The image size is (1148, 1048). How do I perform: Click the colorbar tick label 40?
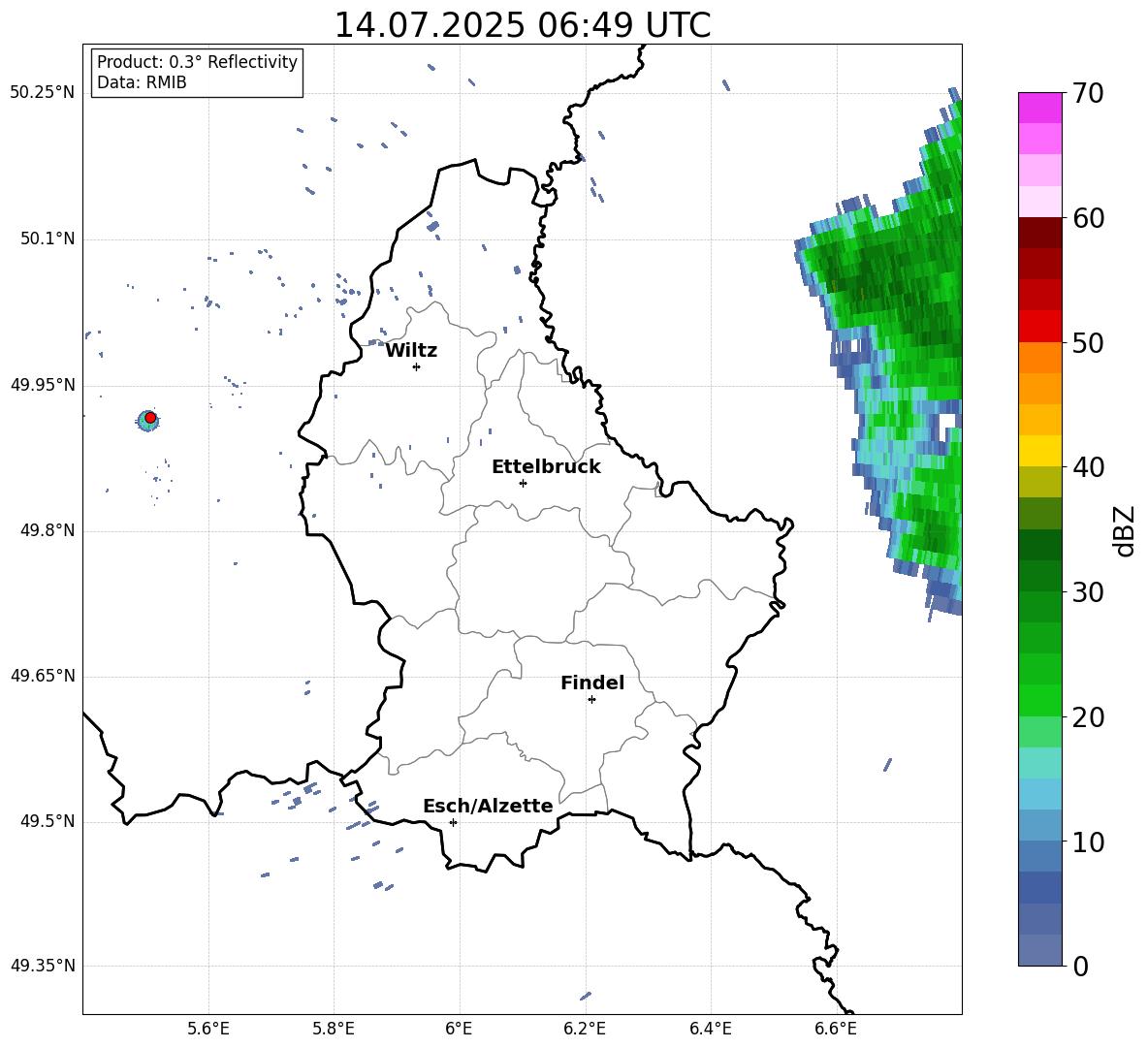pos(1088,467)
